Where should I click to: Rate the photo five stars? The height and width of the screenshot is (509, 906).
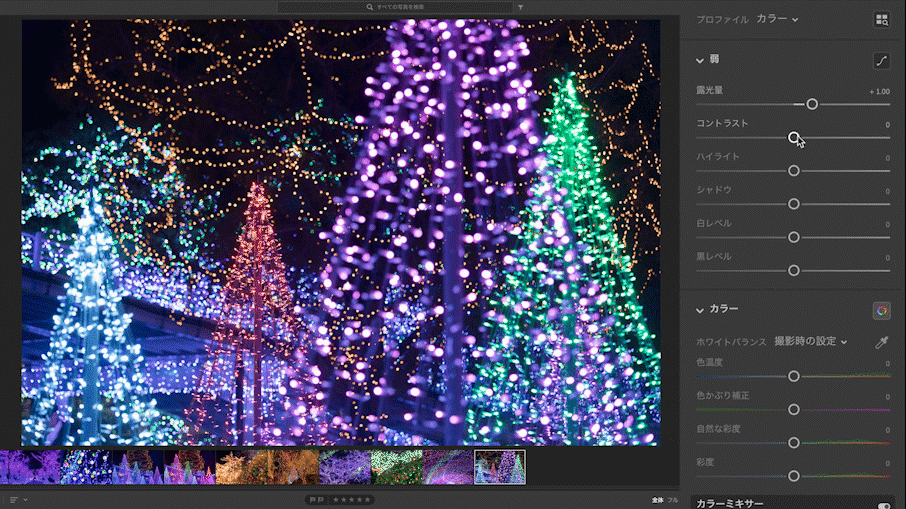click(x=367, y=500)
